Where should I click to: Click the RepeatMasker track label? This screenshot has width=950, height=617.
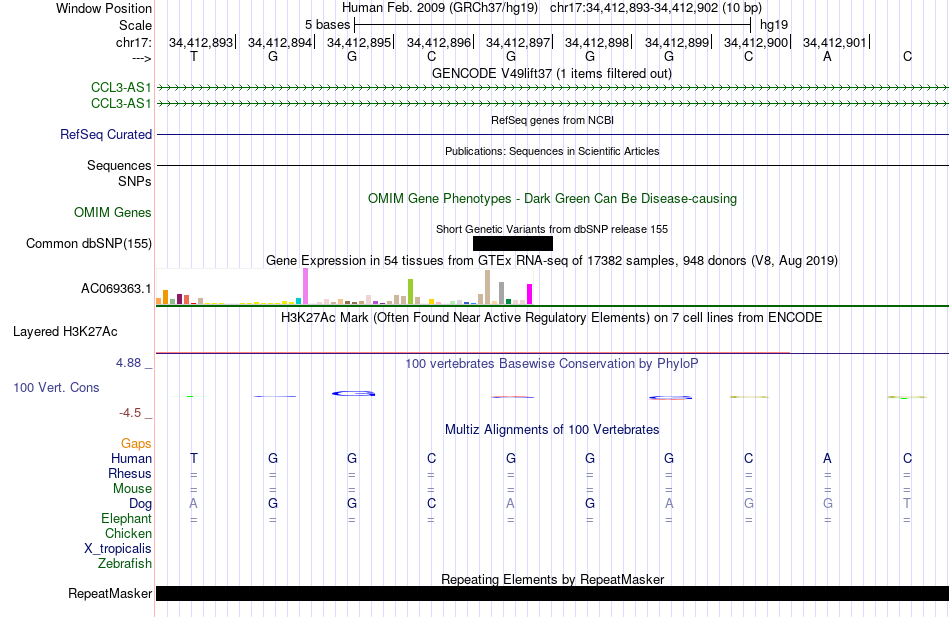110,593
